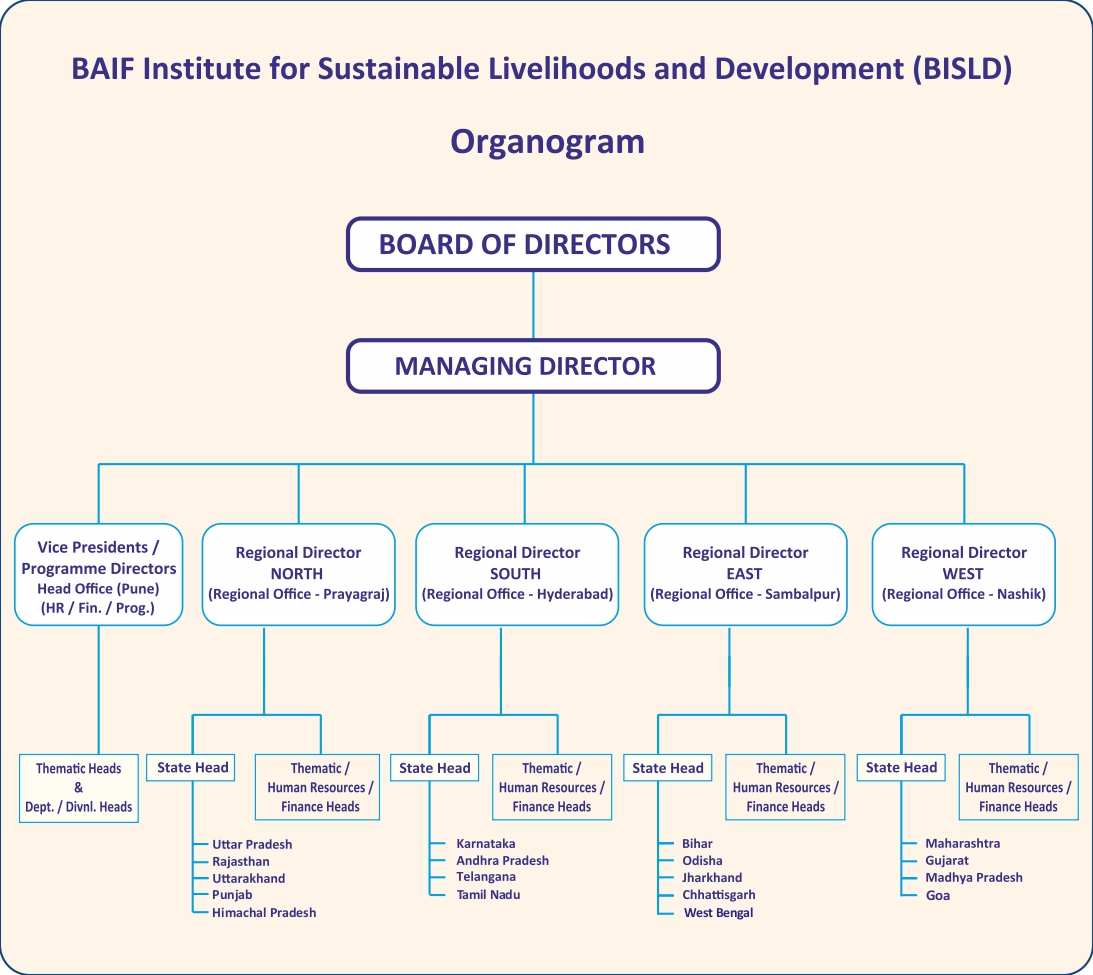Click 'Odisha' in the state list
The height and width of the screenshot is (975, 1093).
pyautogui.click(x=702, y=861)
